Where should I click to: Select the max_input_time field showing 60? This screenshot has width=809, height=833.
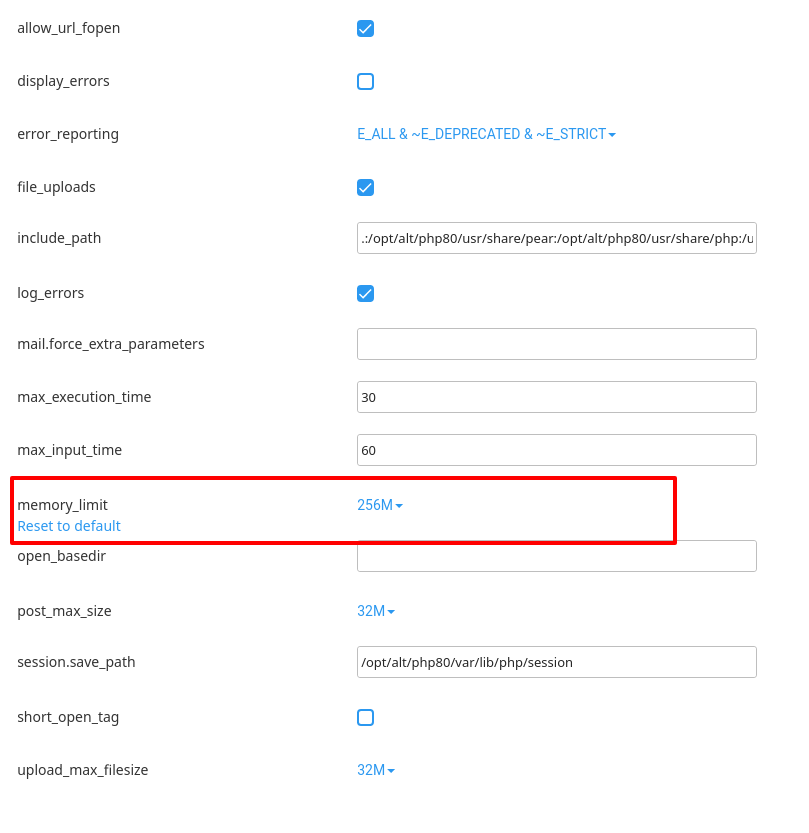pos(557,450)
